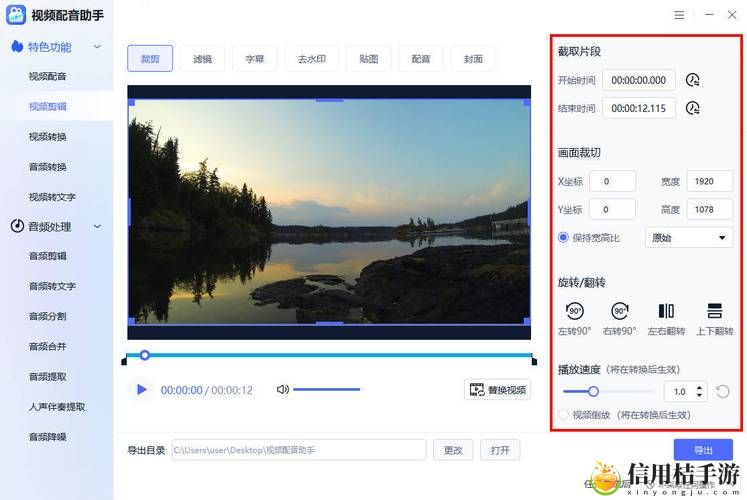Click the 宽度 input showing 1920
This screenshot has width=747, height=500.
tap(710, 181)
